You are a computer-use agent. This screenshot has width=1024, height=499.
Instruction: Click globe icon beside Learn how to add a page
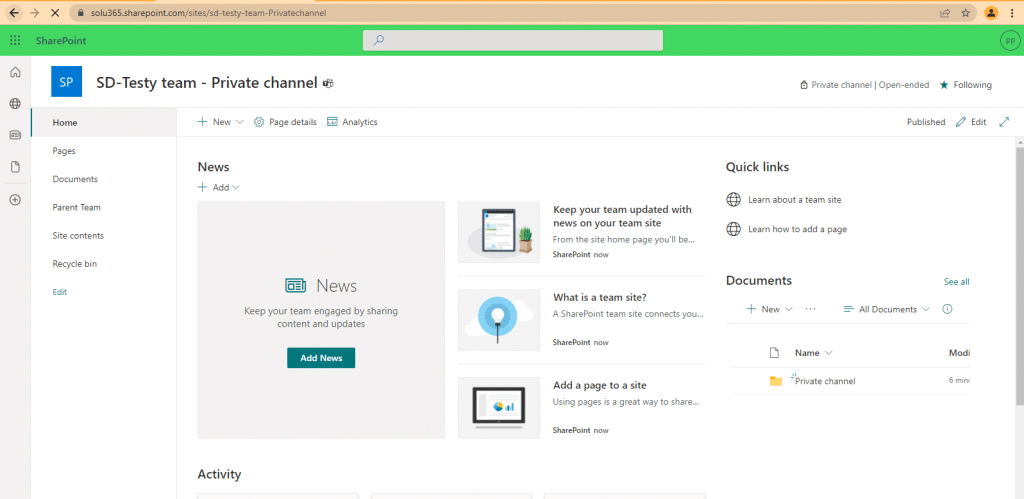tap(733, 229)
